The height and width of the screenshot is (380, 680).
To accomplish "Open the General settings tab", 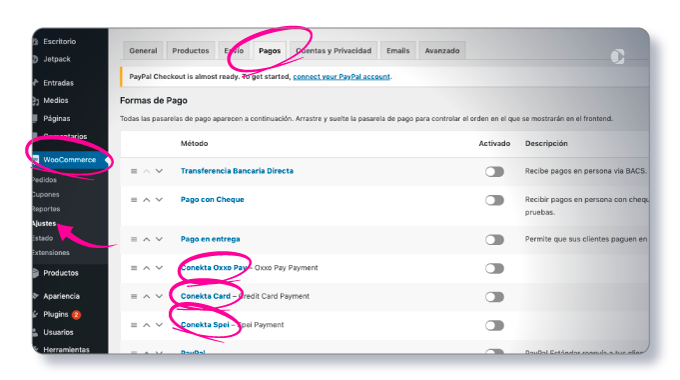I will click(143, 51).
